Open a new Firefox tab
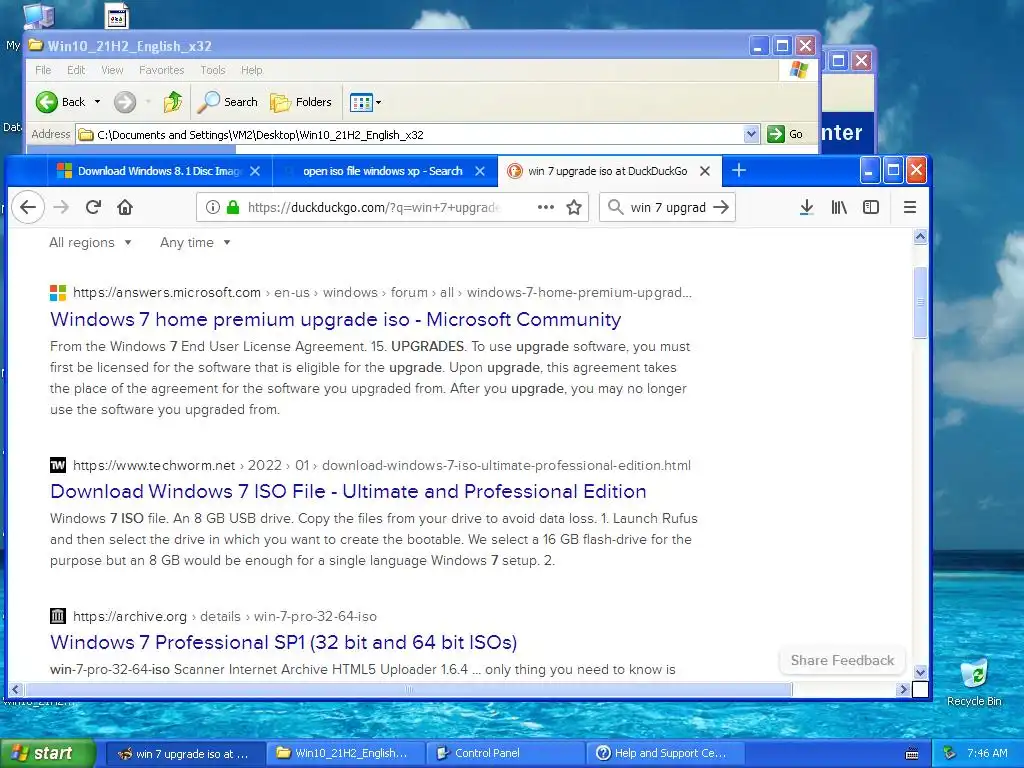 739,170
